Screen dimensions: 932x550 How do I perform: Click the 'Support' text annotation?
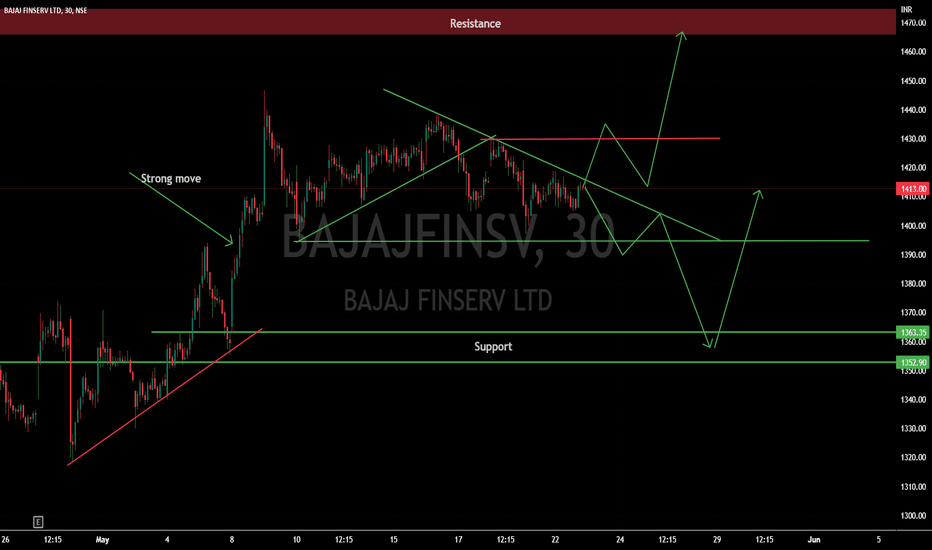[493, 347]
